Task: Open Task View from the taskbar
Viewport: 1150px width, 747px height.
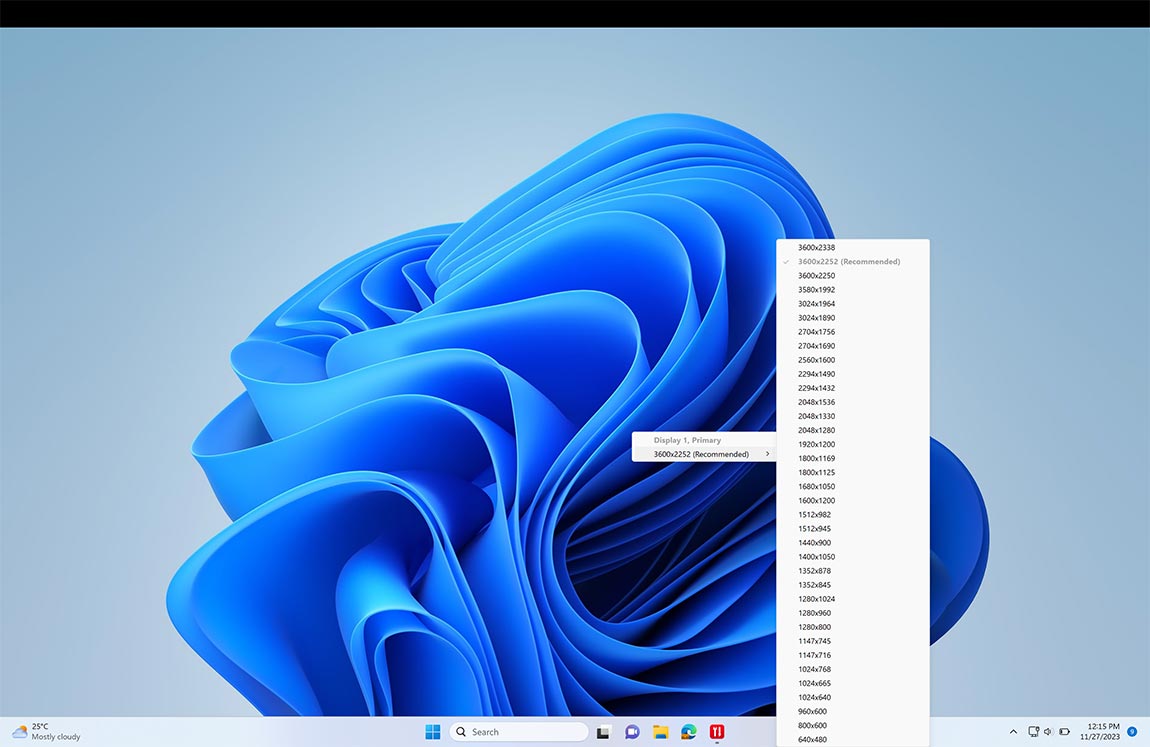Action: point(603,732)
